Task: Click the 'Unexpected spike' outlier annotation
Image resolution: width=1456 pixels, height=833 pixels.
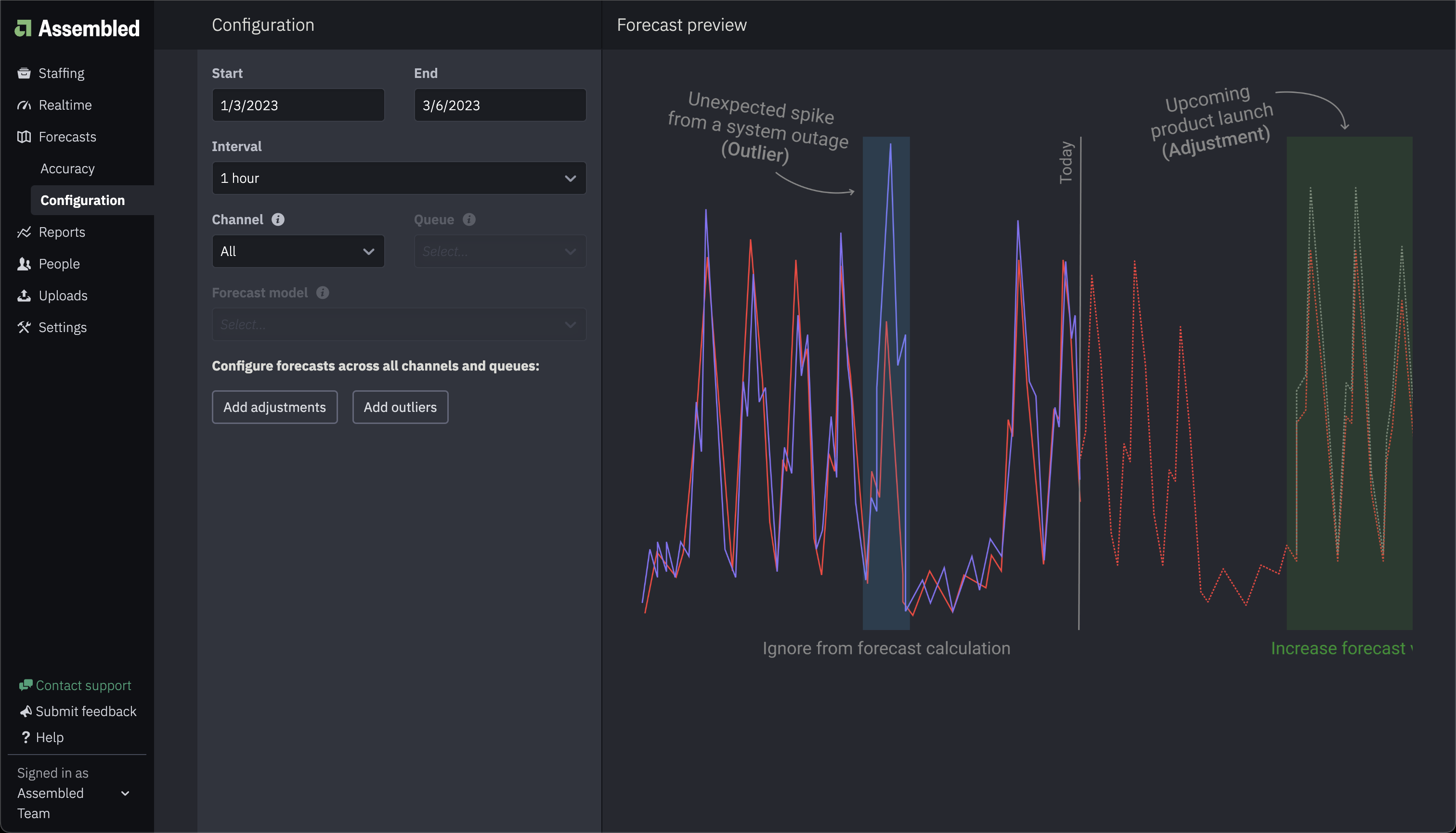Action: [x=758, y=127]
